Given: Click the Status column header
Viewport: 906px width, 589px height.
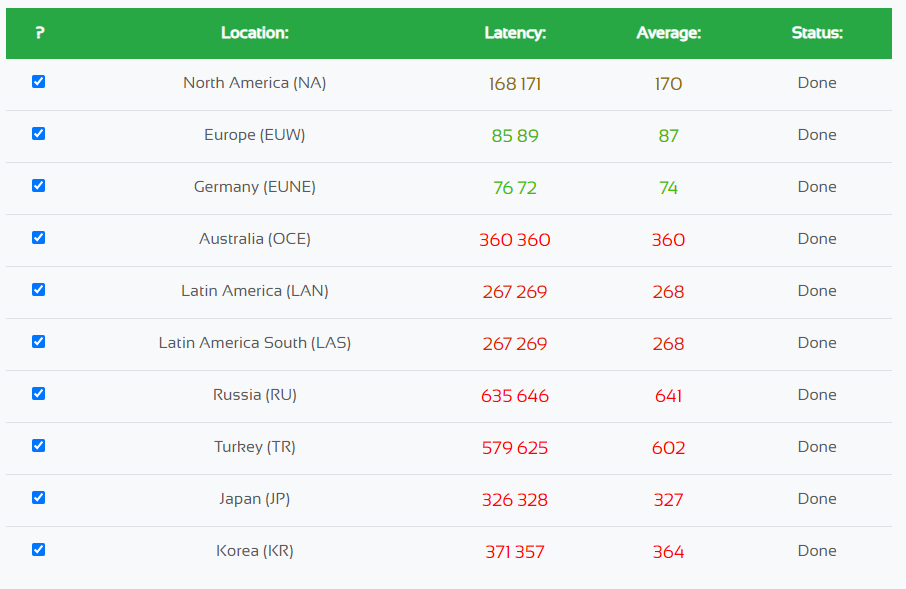Looking at the screenshot, I should point(817,33).
